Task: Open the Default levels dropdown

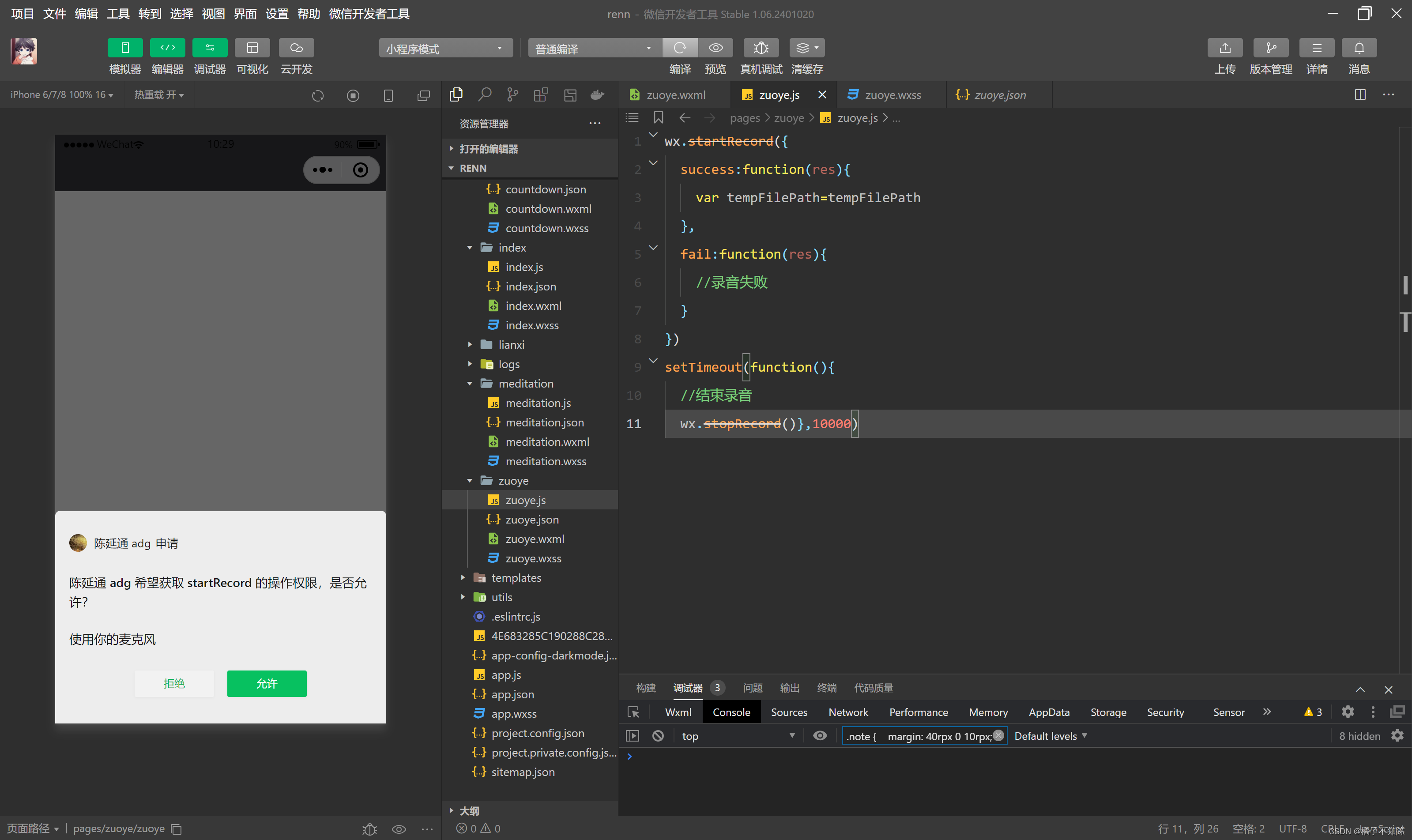Action: [x=1051, y=736]
